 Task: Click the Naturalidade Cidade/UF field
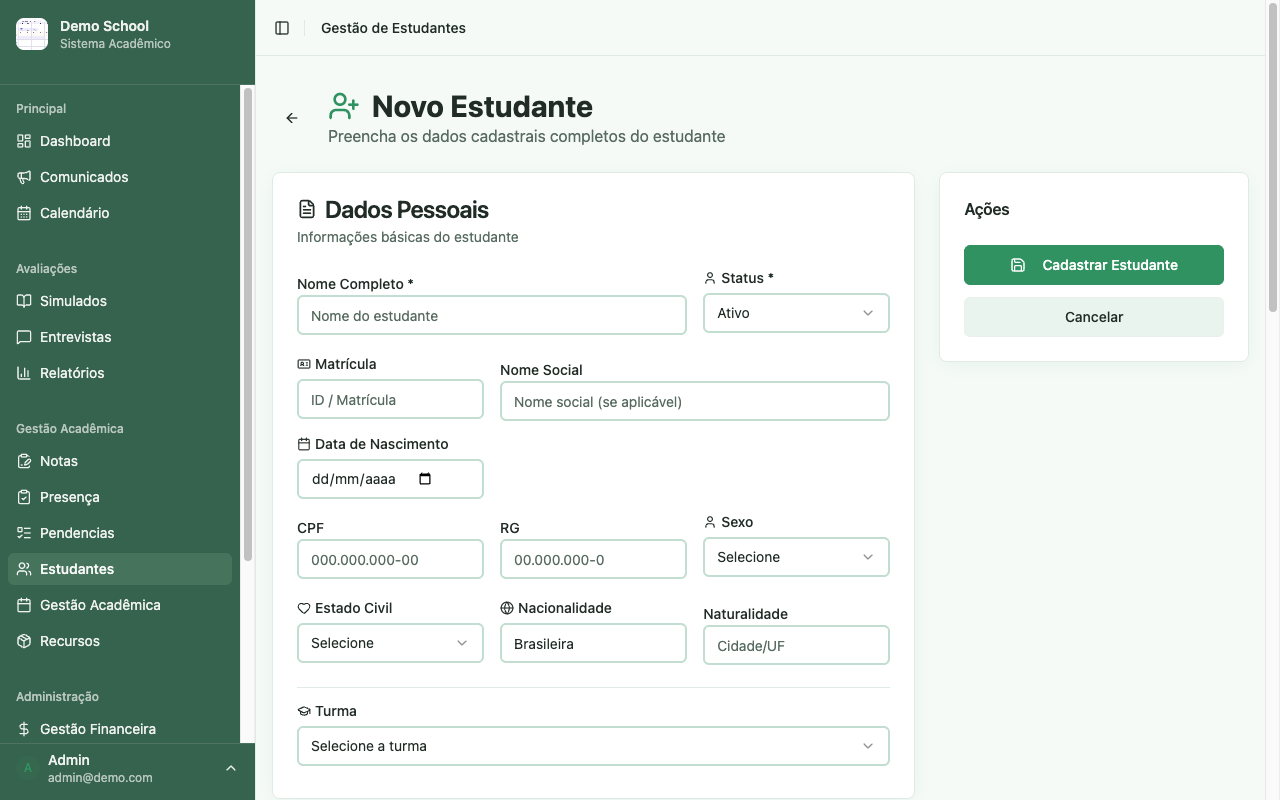(x=796, y=645)
